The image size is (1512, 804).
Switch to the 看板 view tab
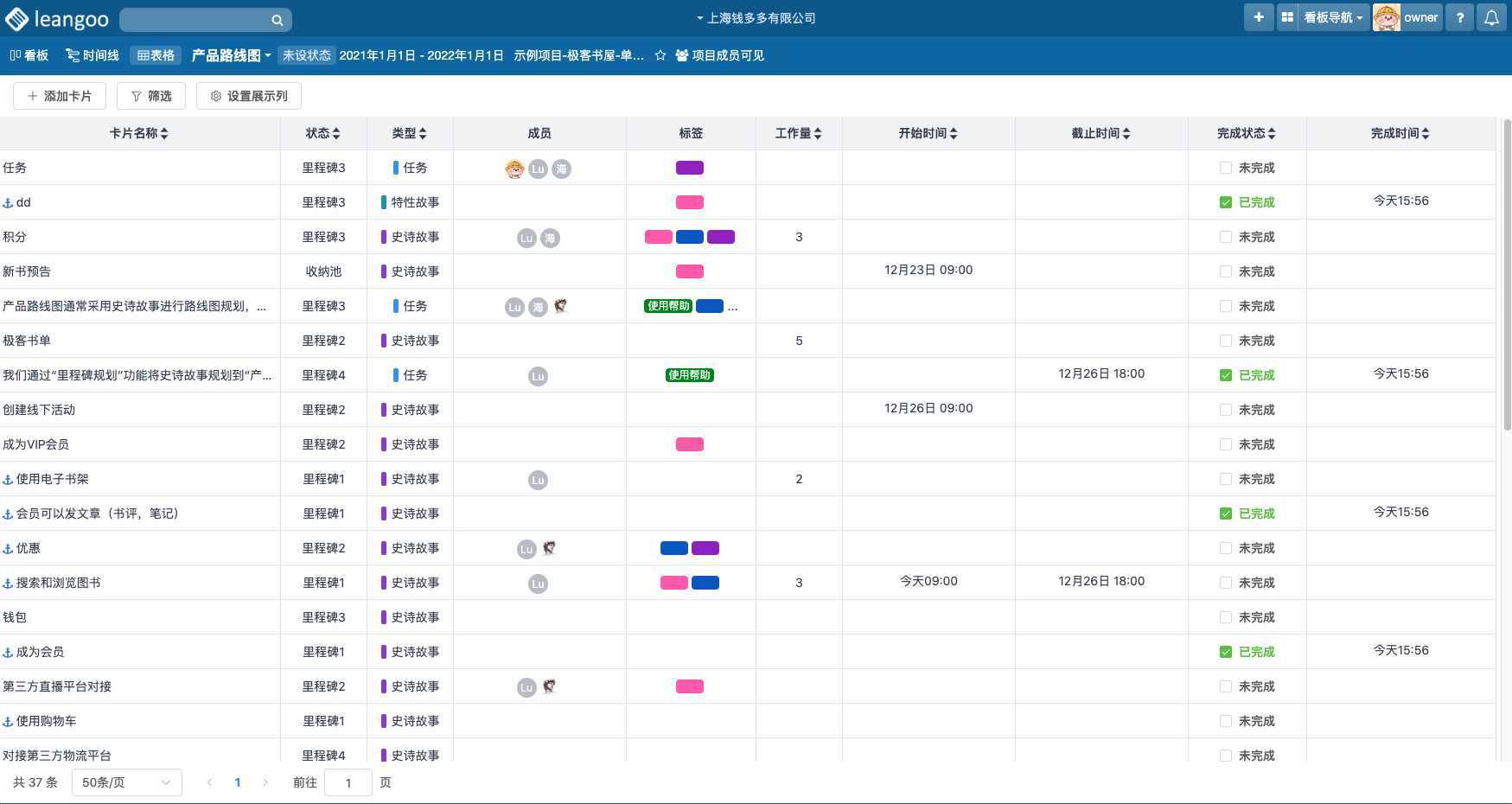(29, 55)
